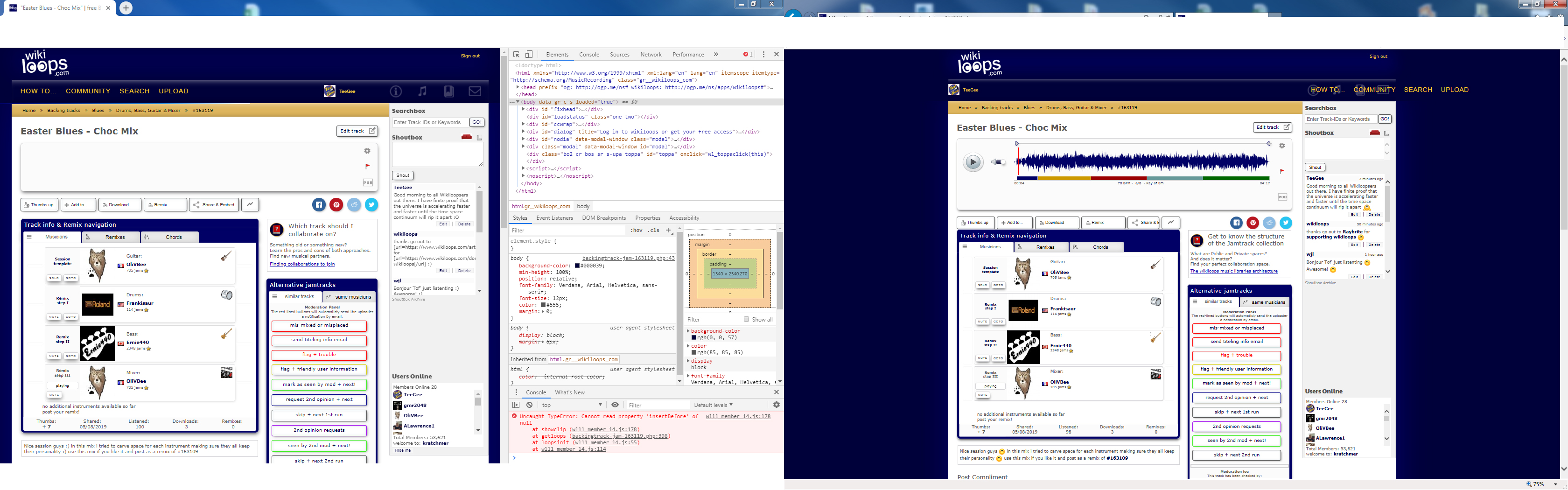Open console settings gear
Image resolution: width=1568 pixels, height=490 pixels.
tap(776, 405)
